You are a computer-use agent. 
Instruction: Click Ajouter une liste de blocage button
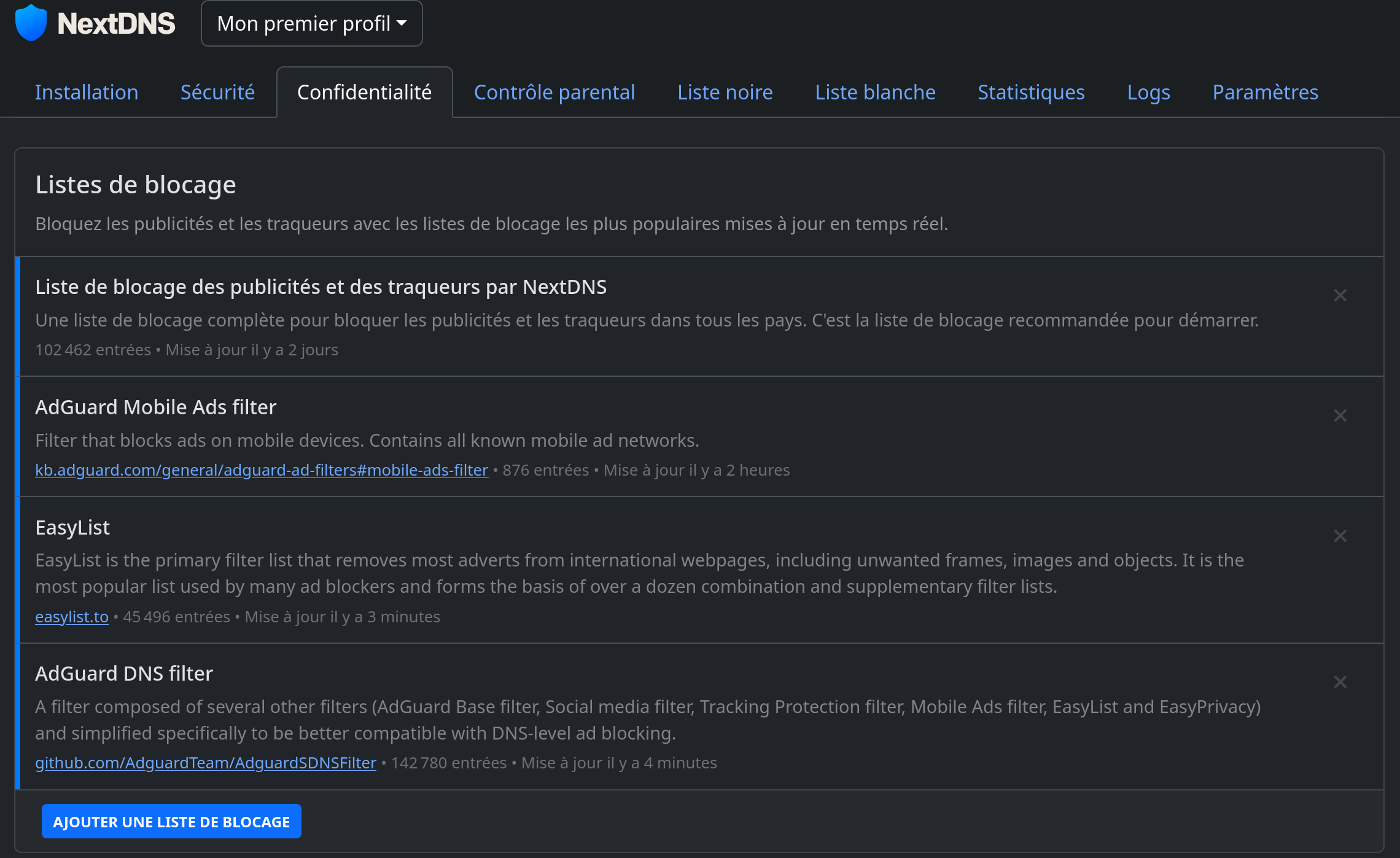coord(171,821)
